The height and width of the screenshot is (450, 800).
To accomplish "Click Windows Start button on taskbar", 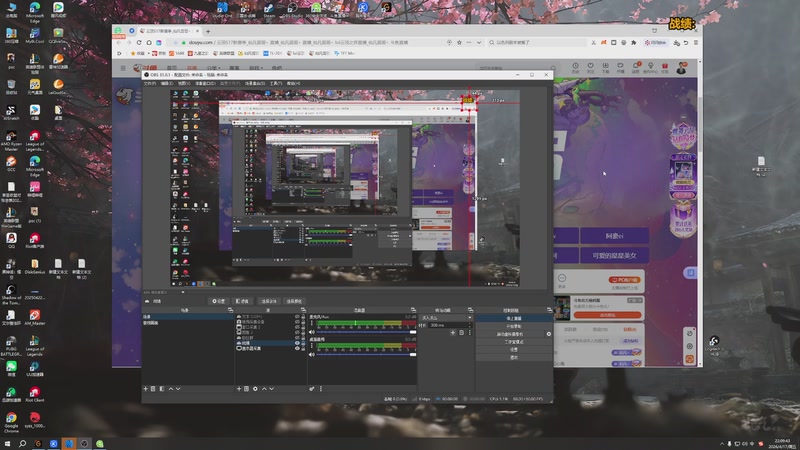I will (x=7, y=444).
